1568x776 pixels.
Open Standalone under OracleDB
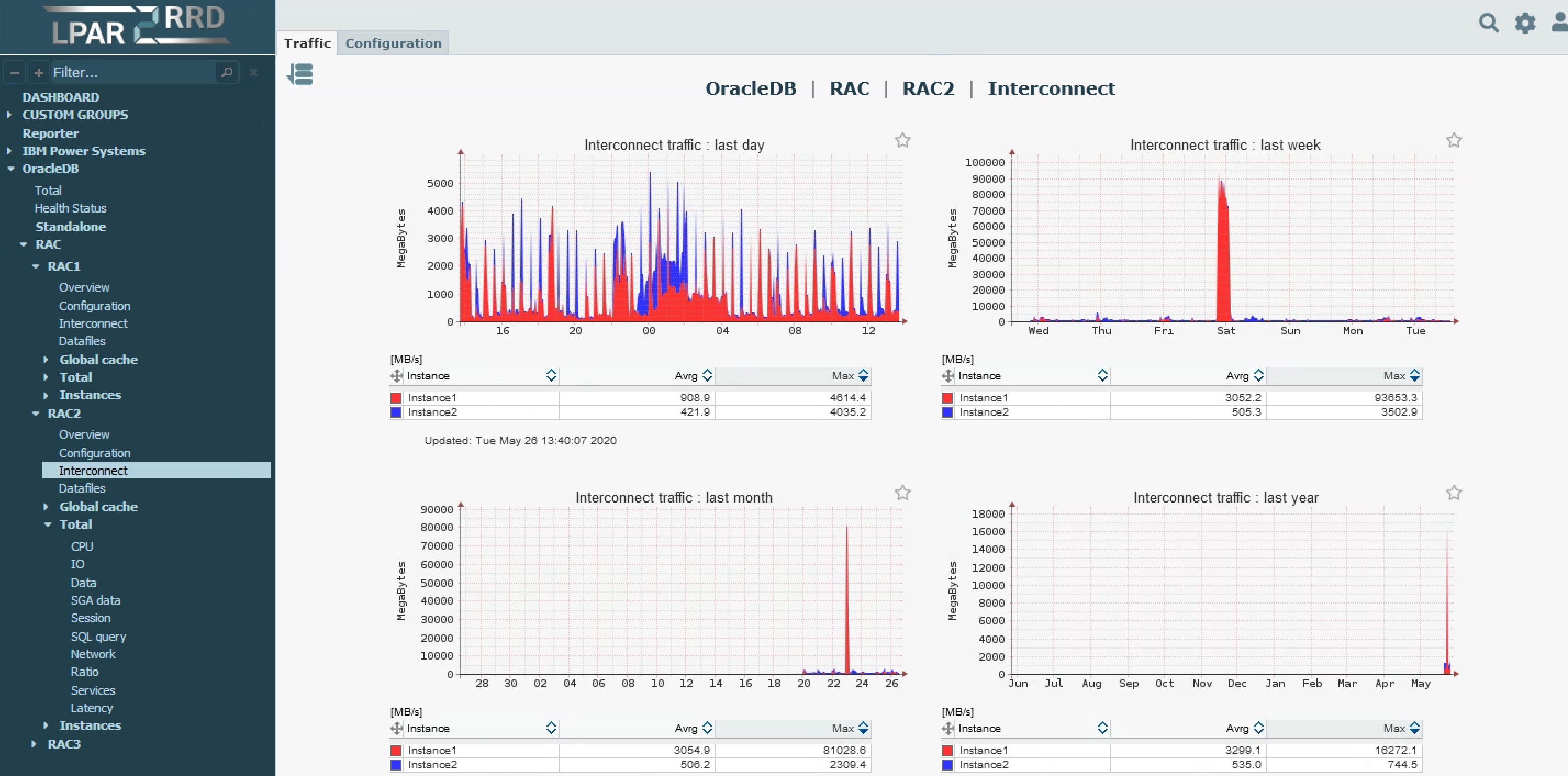(x=71, y=226)
